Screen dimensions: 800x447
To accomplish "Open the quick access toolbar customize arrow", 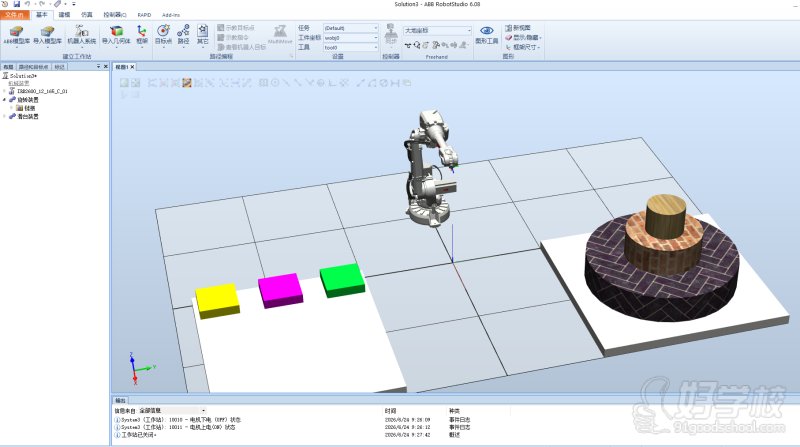I will click(74, 4).
